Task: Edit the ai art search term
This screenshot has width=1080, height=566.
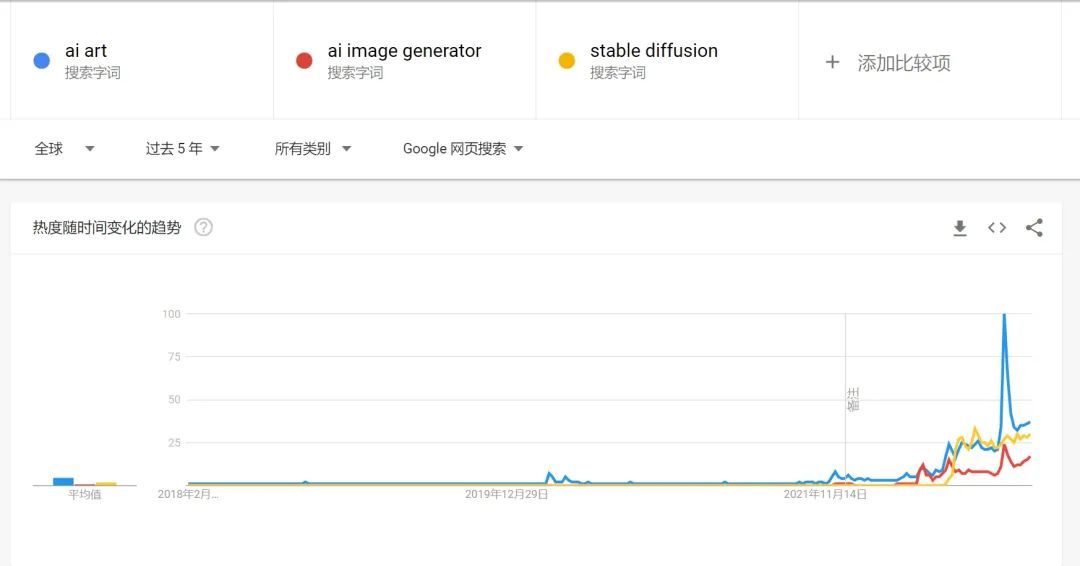Action: (86, 51)
